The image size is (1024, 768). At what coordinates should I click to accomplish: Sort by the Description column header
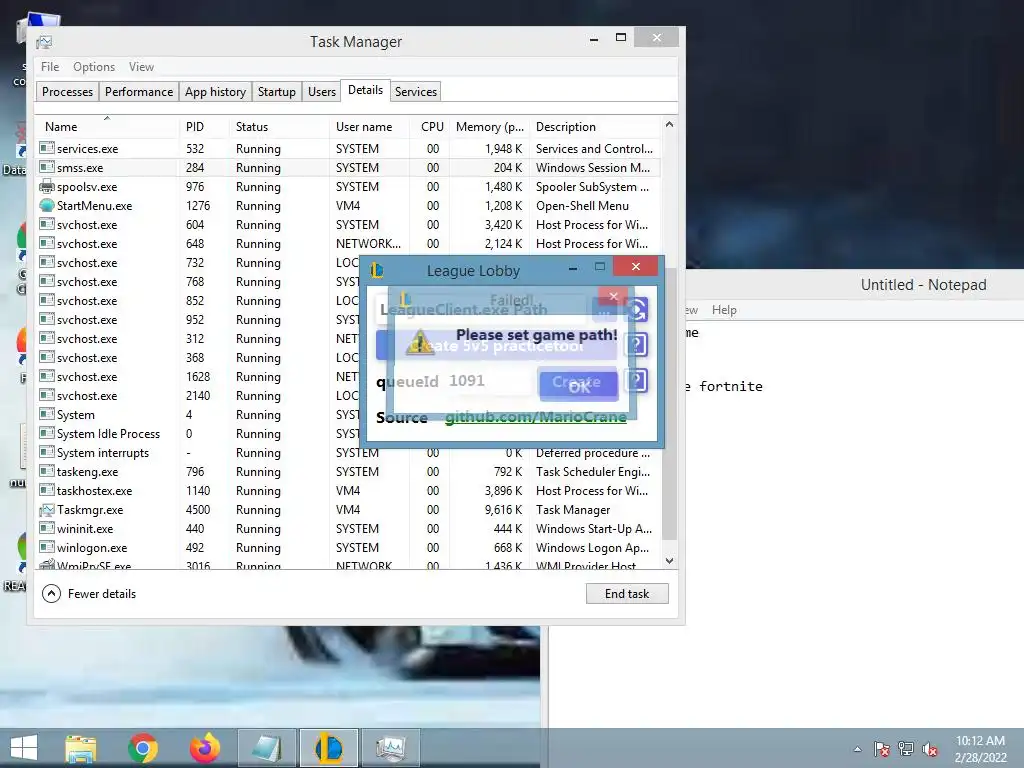[x=596, y=127]
